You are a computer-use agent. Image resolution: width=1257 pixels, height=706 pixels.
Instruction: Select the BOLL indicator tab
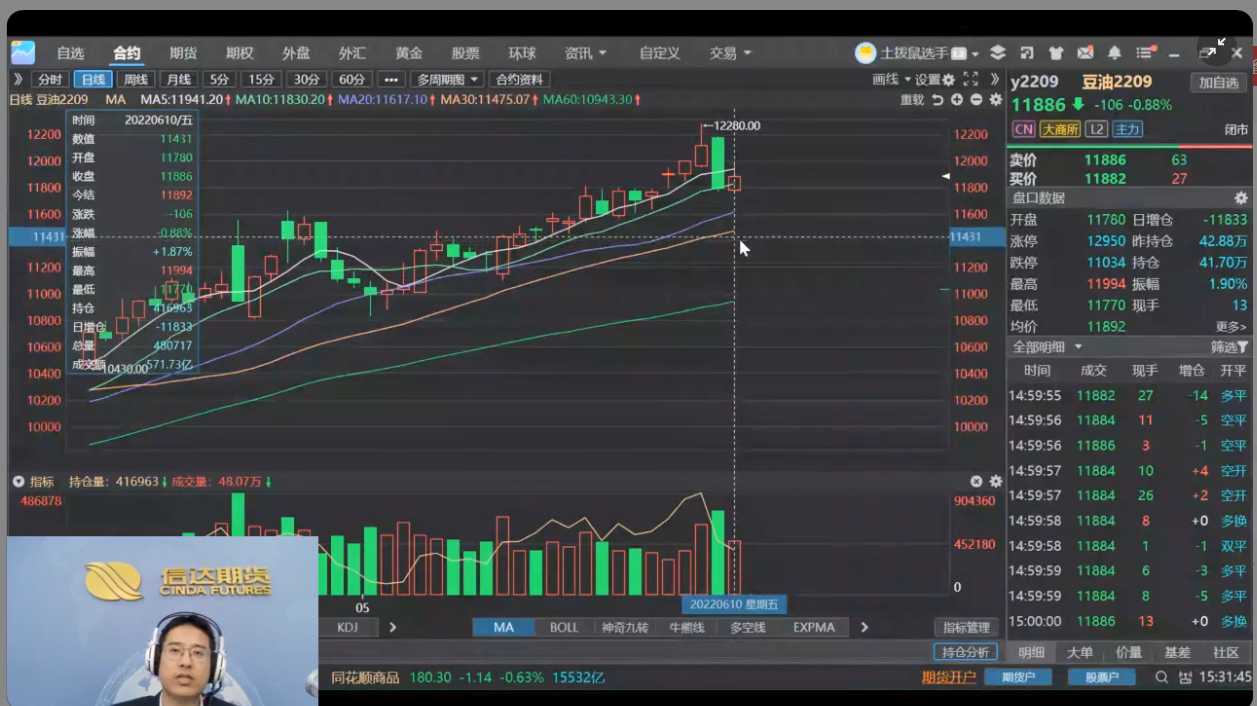point(564,627)
